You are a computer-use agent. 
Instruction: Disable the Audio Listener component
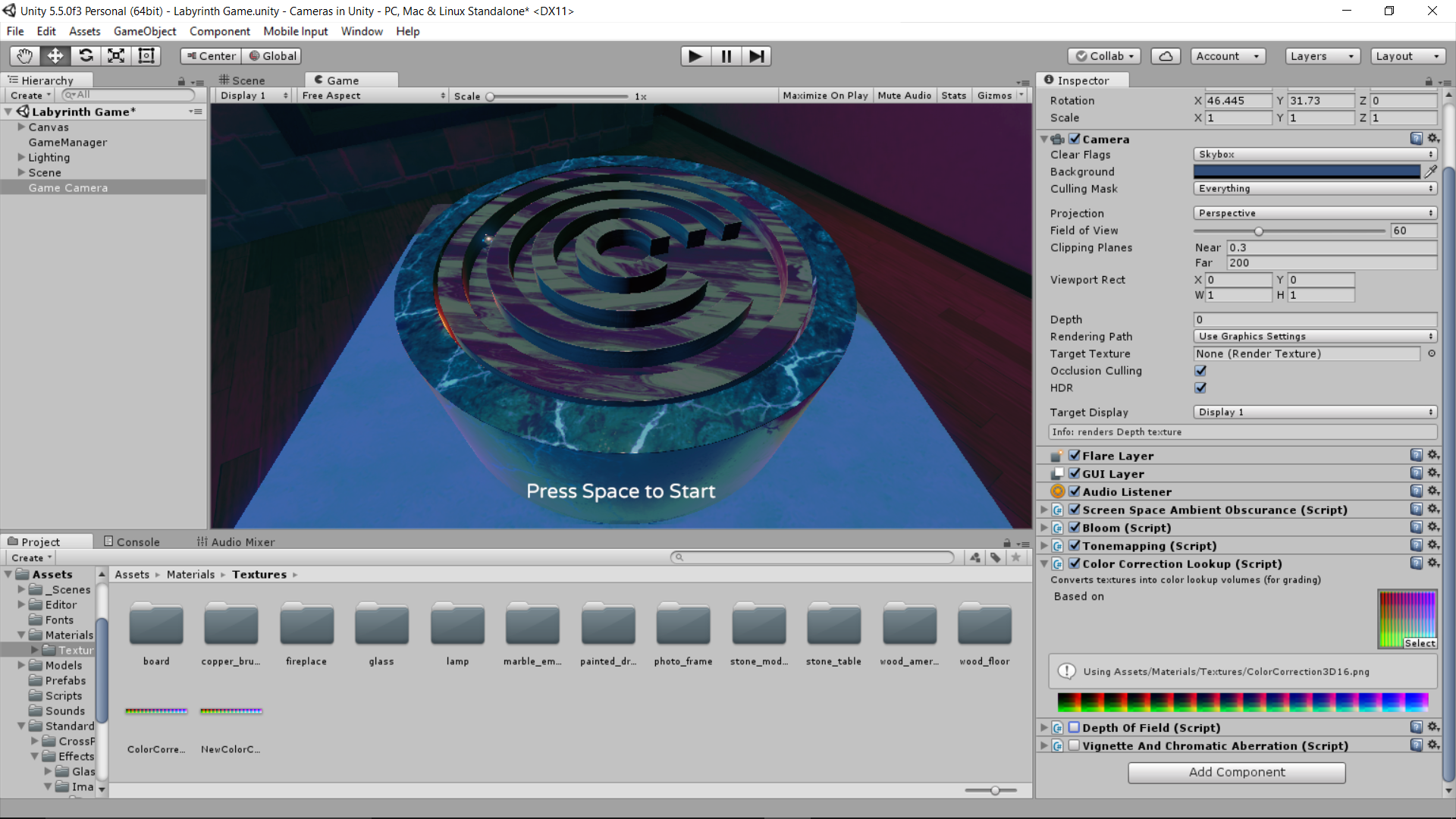coord(1075,491)
